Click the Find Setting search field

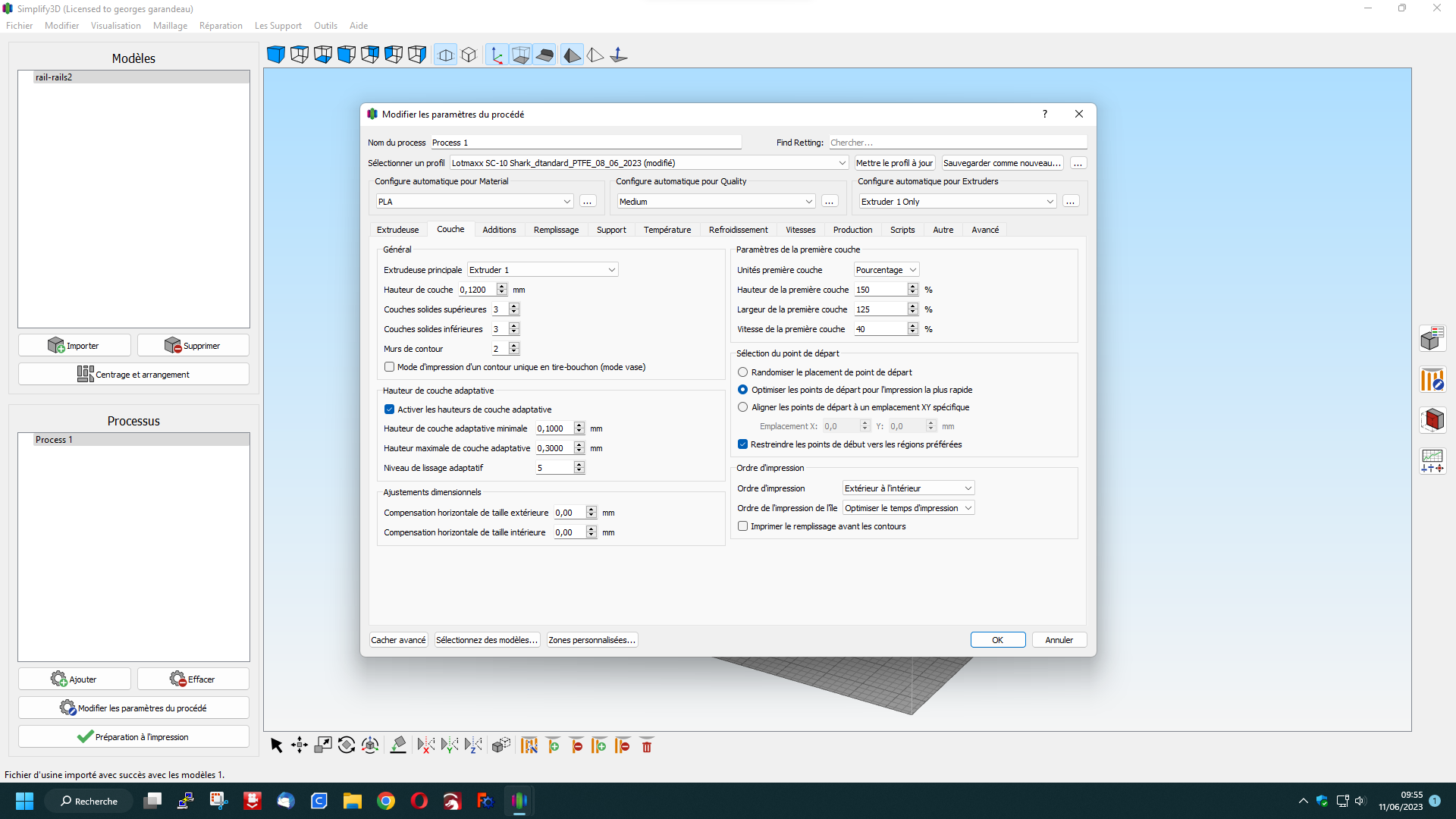[957, 143]
